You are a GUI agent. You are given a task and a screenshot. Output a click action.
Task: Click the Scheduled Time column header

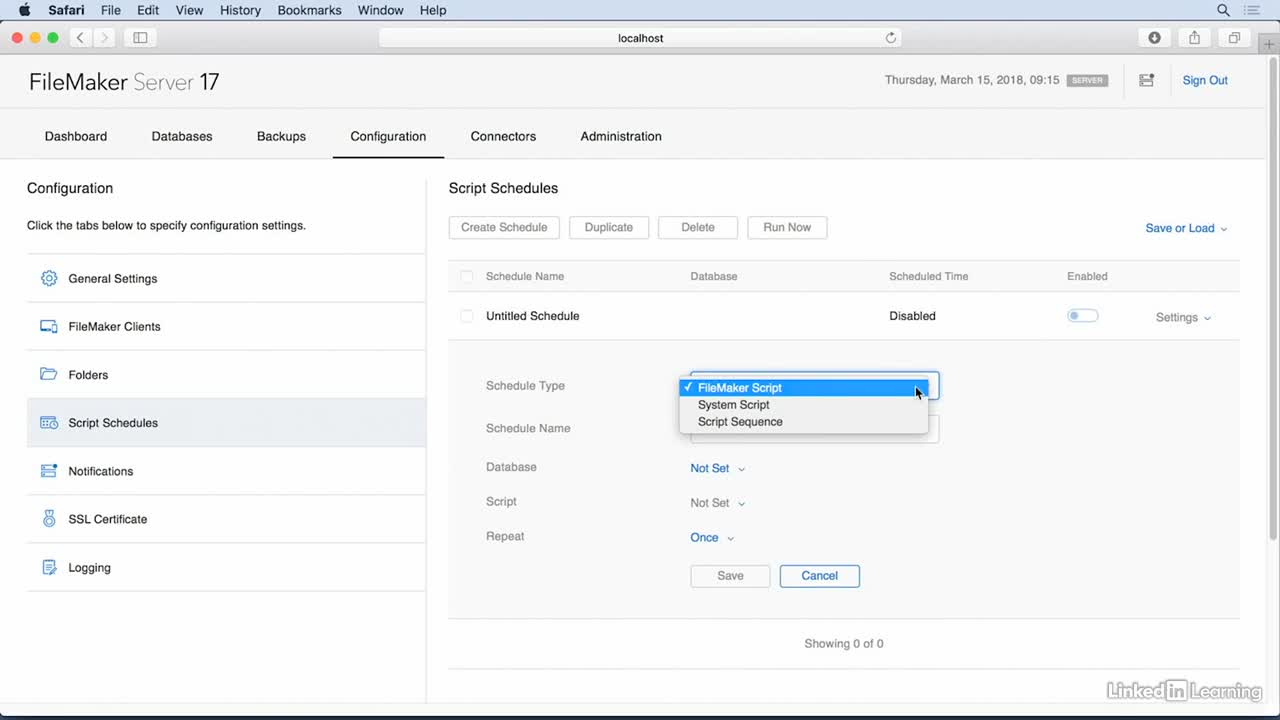coord(928,276)
